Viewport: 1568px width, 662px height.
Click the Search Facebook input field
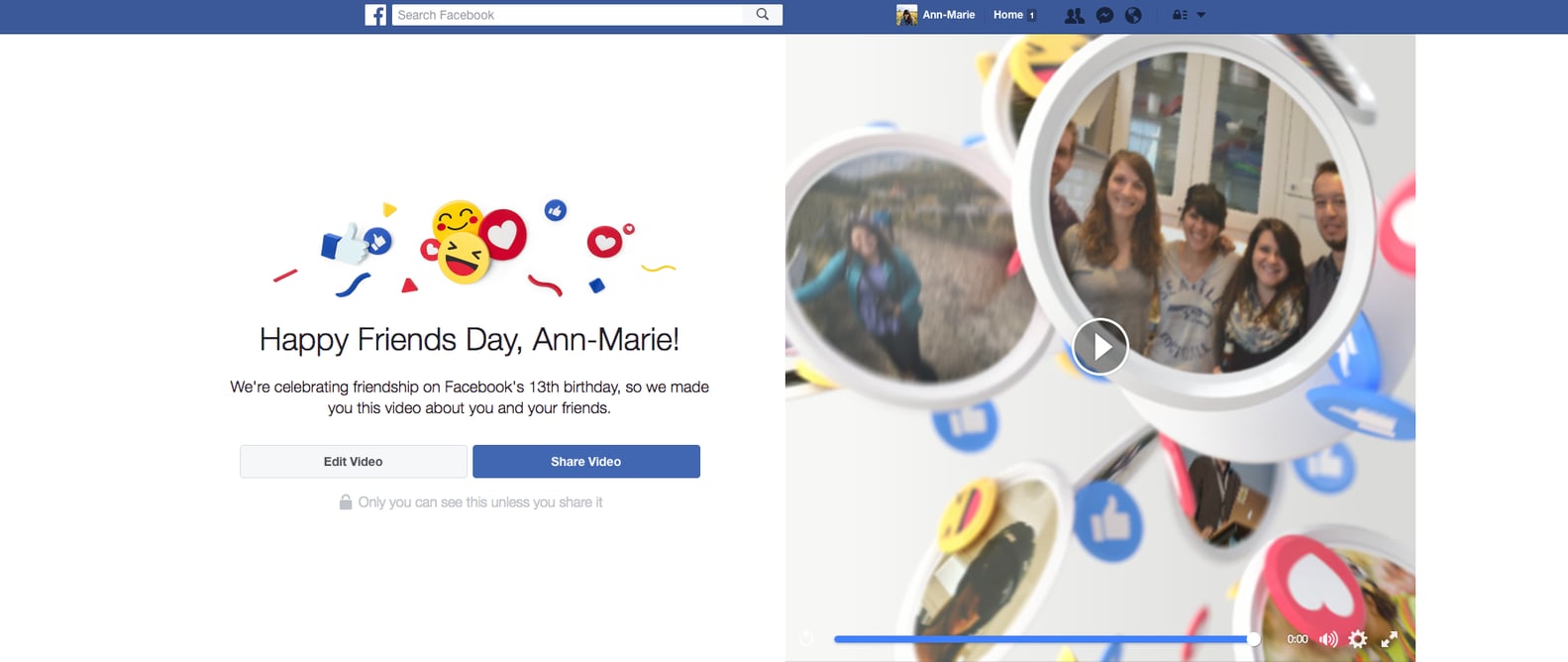[568, 15]
